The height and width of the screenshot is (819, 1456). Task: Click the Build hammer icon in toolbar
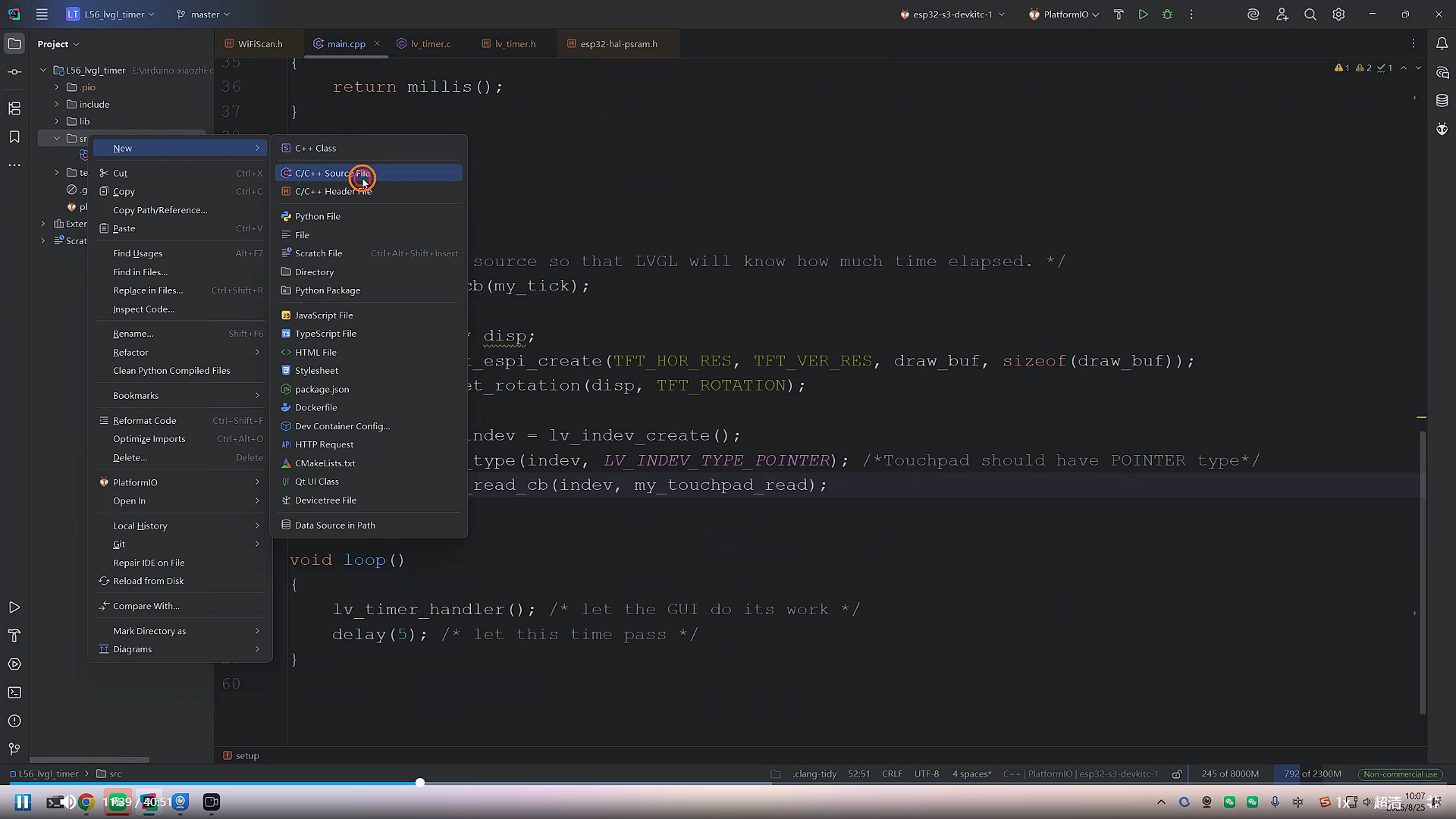[1119, 14]
